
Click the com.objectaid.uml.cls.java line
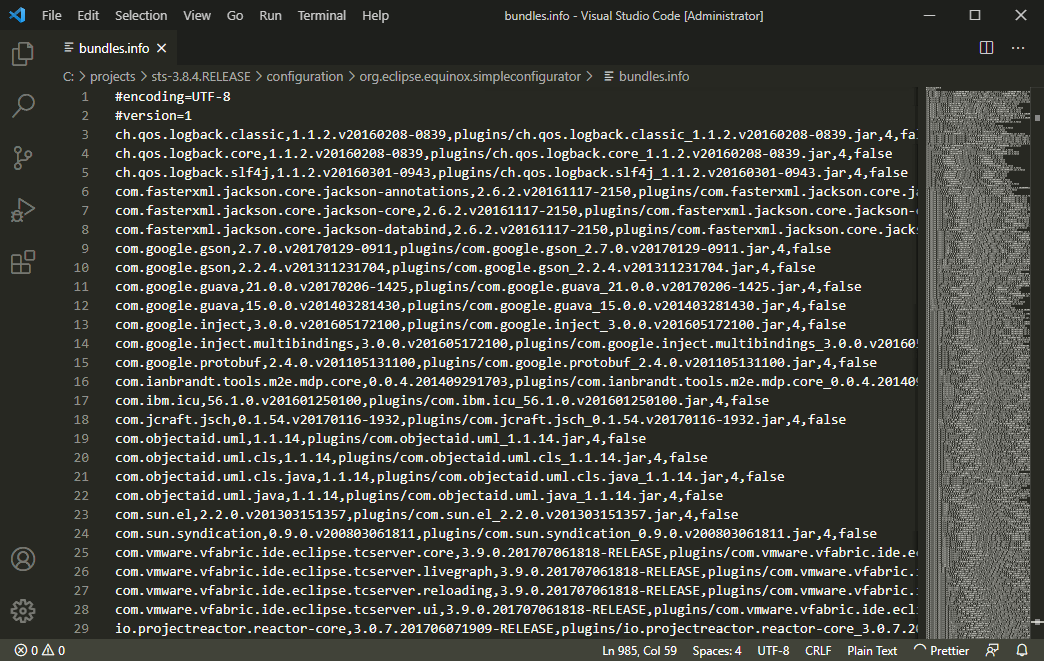coord(450,477)
